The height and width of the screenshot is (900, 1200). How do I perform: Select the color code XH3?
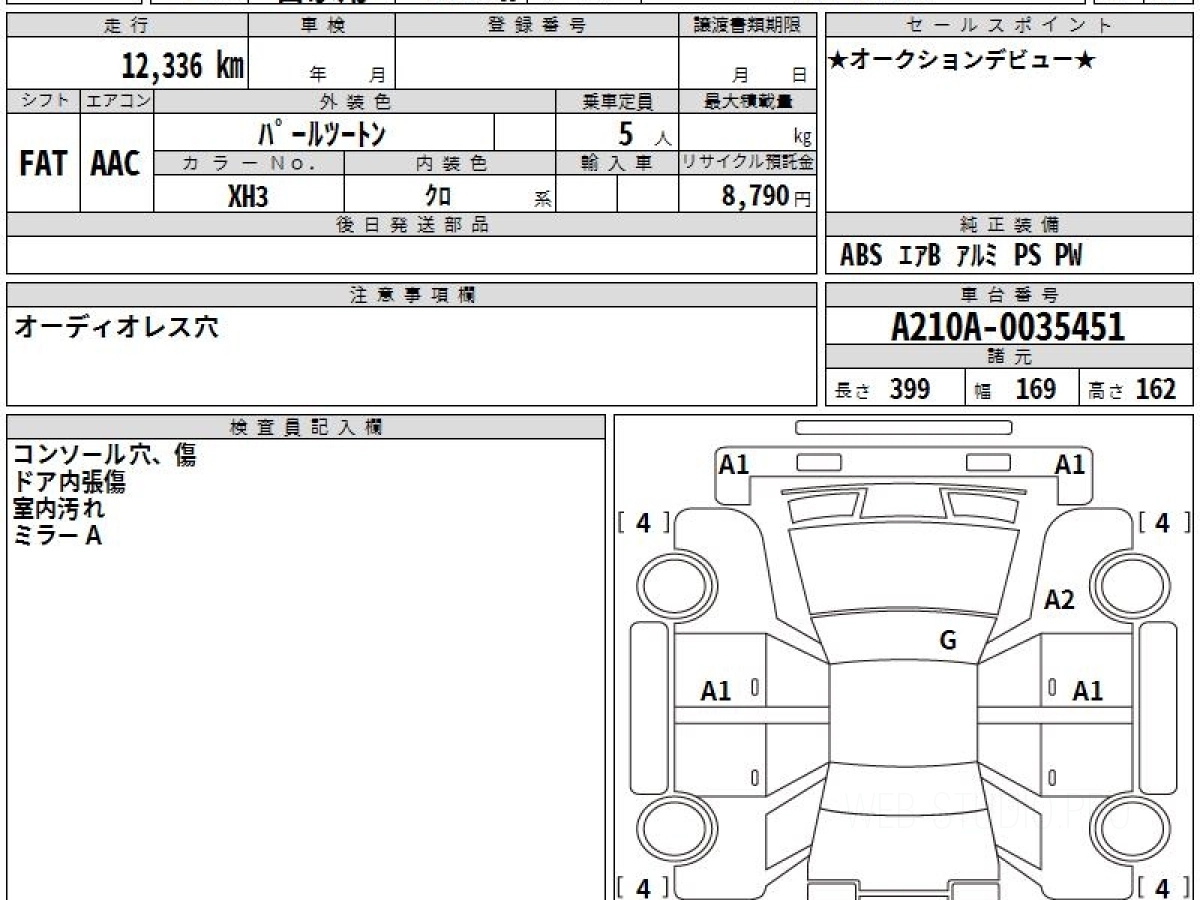point(248,196)
